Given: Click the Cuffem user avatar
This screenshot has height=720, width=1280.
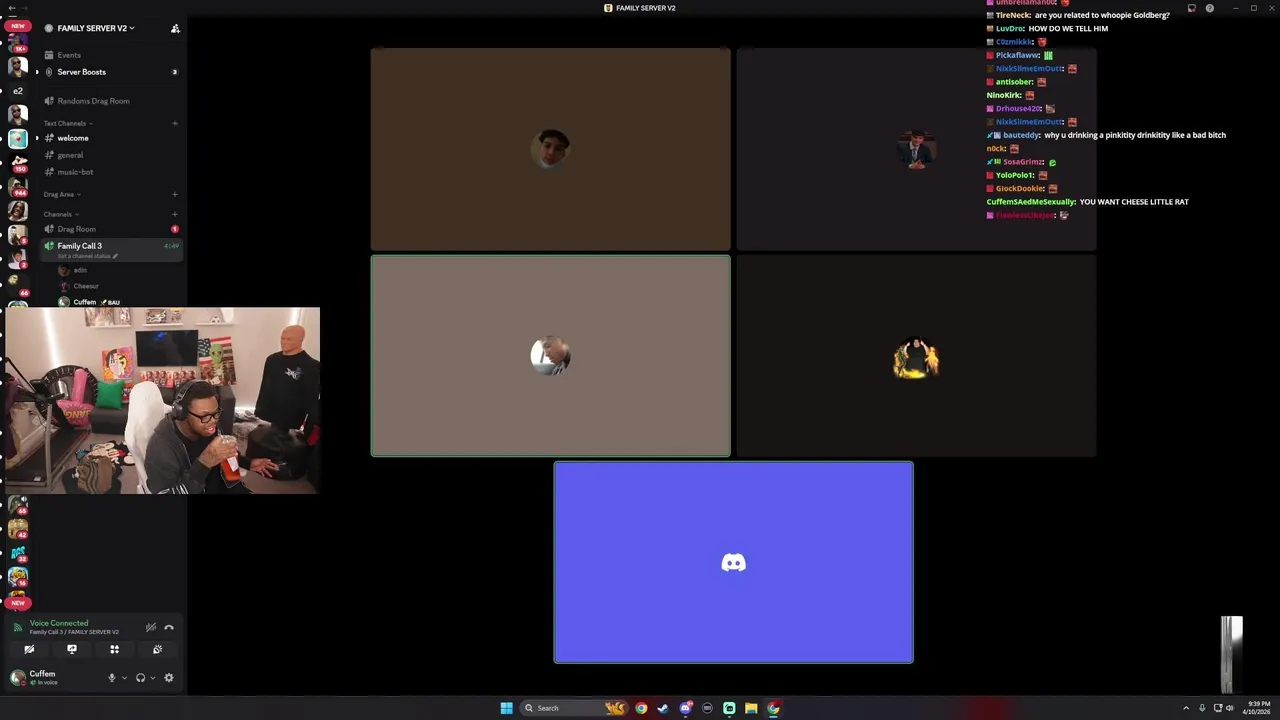Looking at the screenshot, I should pos(17,678).
